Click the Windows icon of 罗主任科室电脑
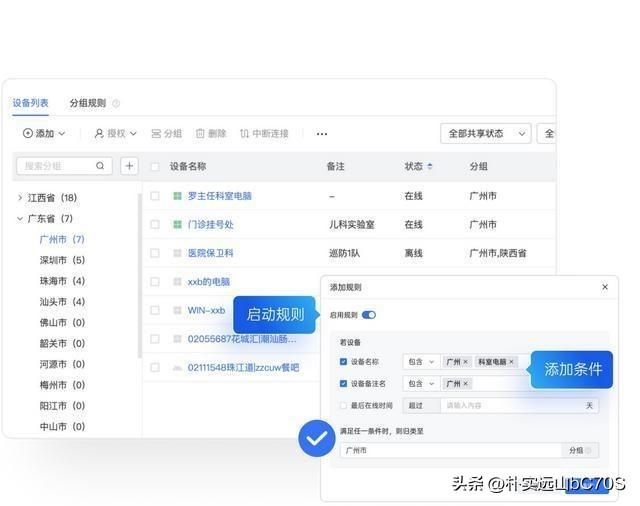 pos(177,196)
